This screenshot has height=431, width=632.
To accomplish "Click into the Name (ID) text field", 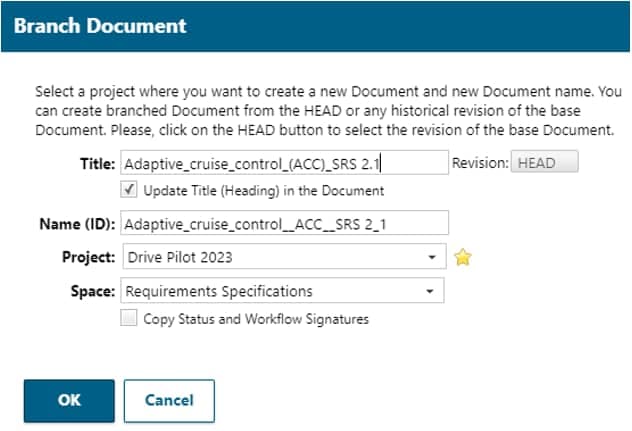I will pos(283,223).
